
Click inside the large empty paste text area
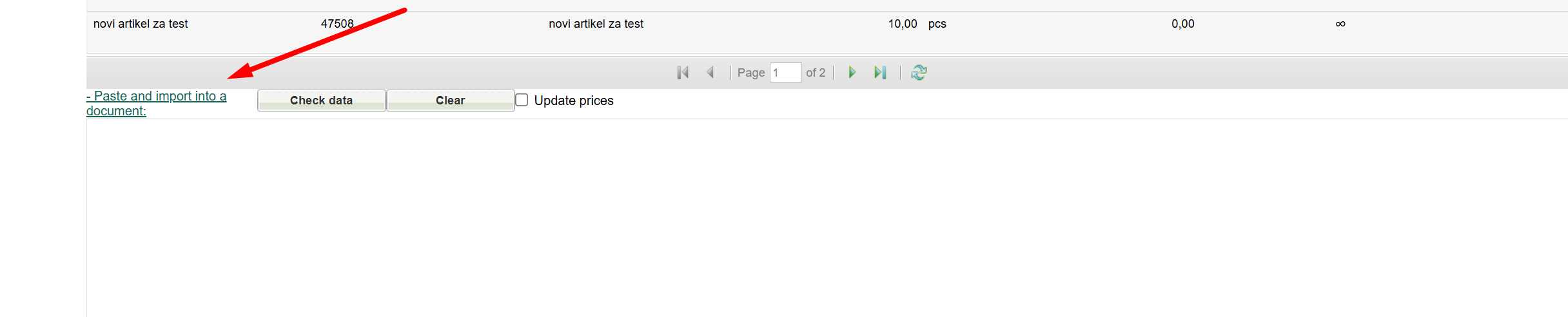[x=827, y=217]
